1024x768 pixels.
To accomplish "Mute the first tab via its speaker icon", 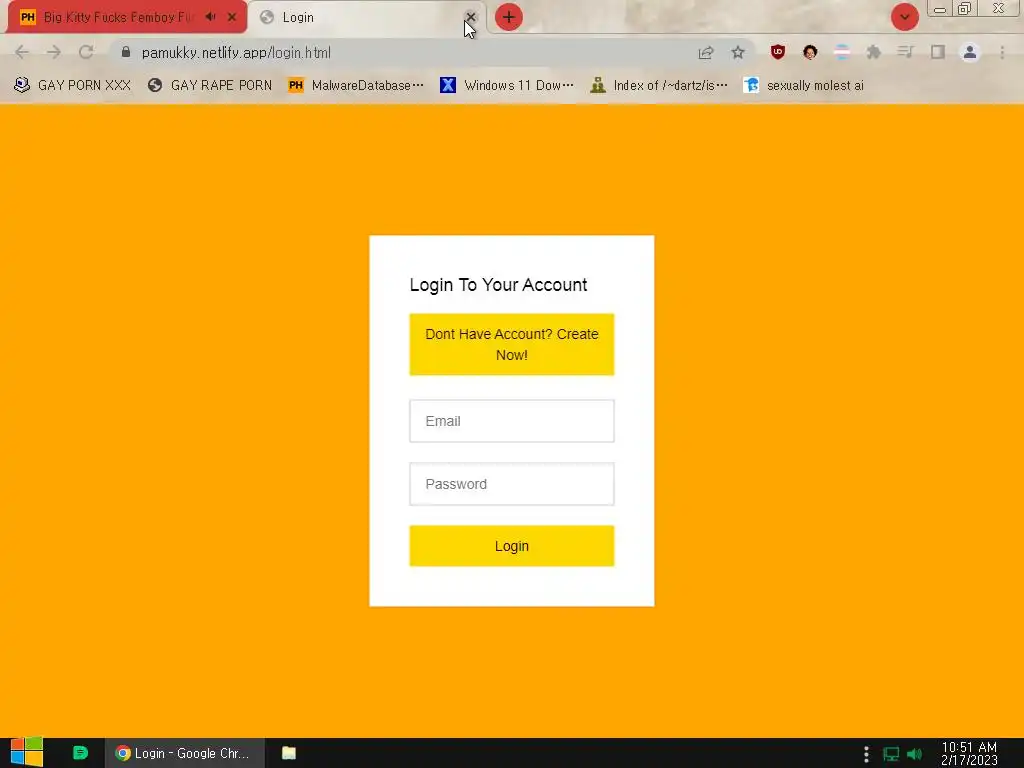I will (210, 17).
